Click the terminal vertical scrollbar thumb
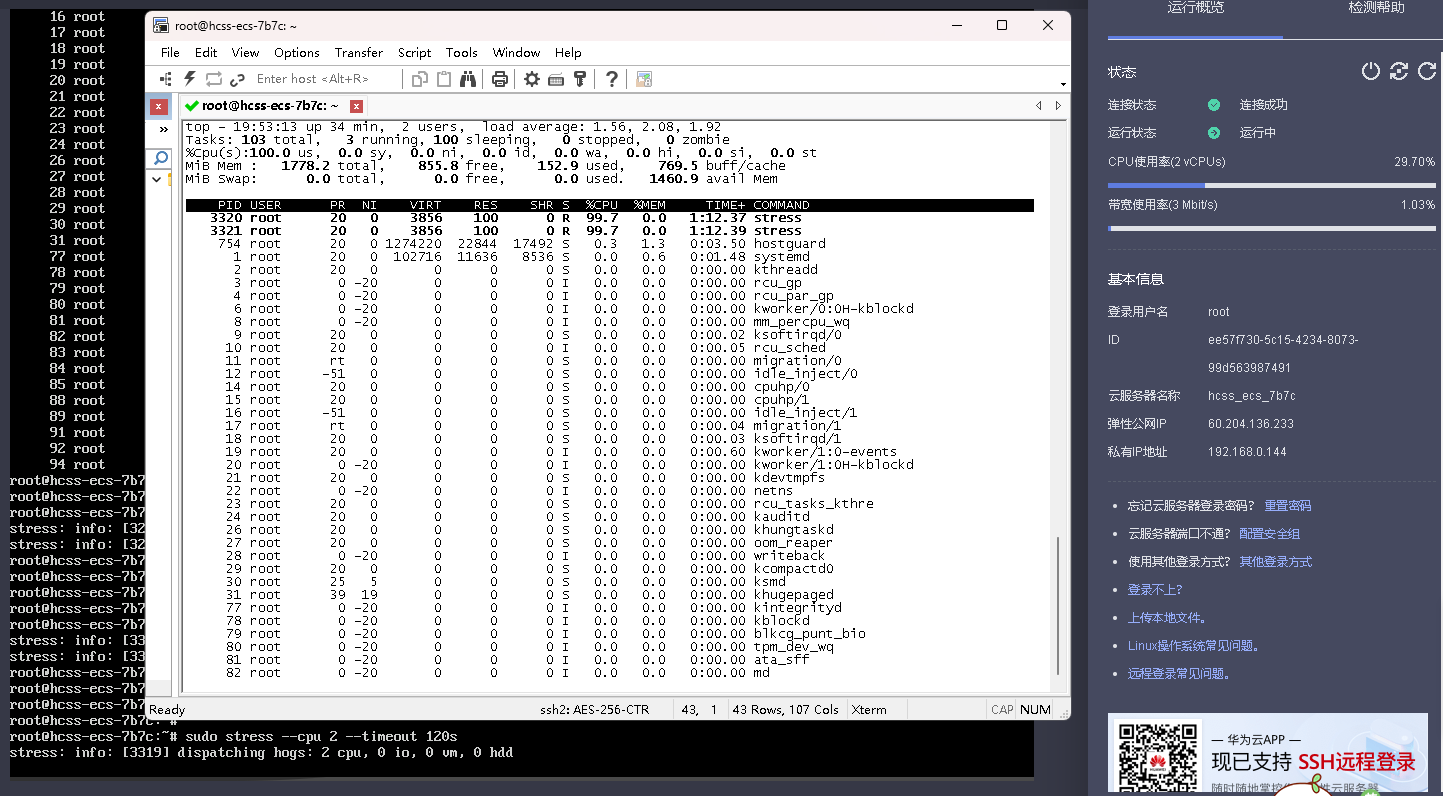The image size is (1443, 796). pyautogui.click(x=1058, y=606)
